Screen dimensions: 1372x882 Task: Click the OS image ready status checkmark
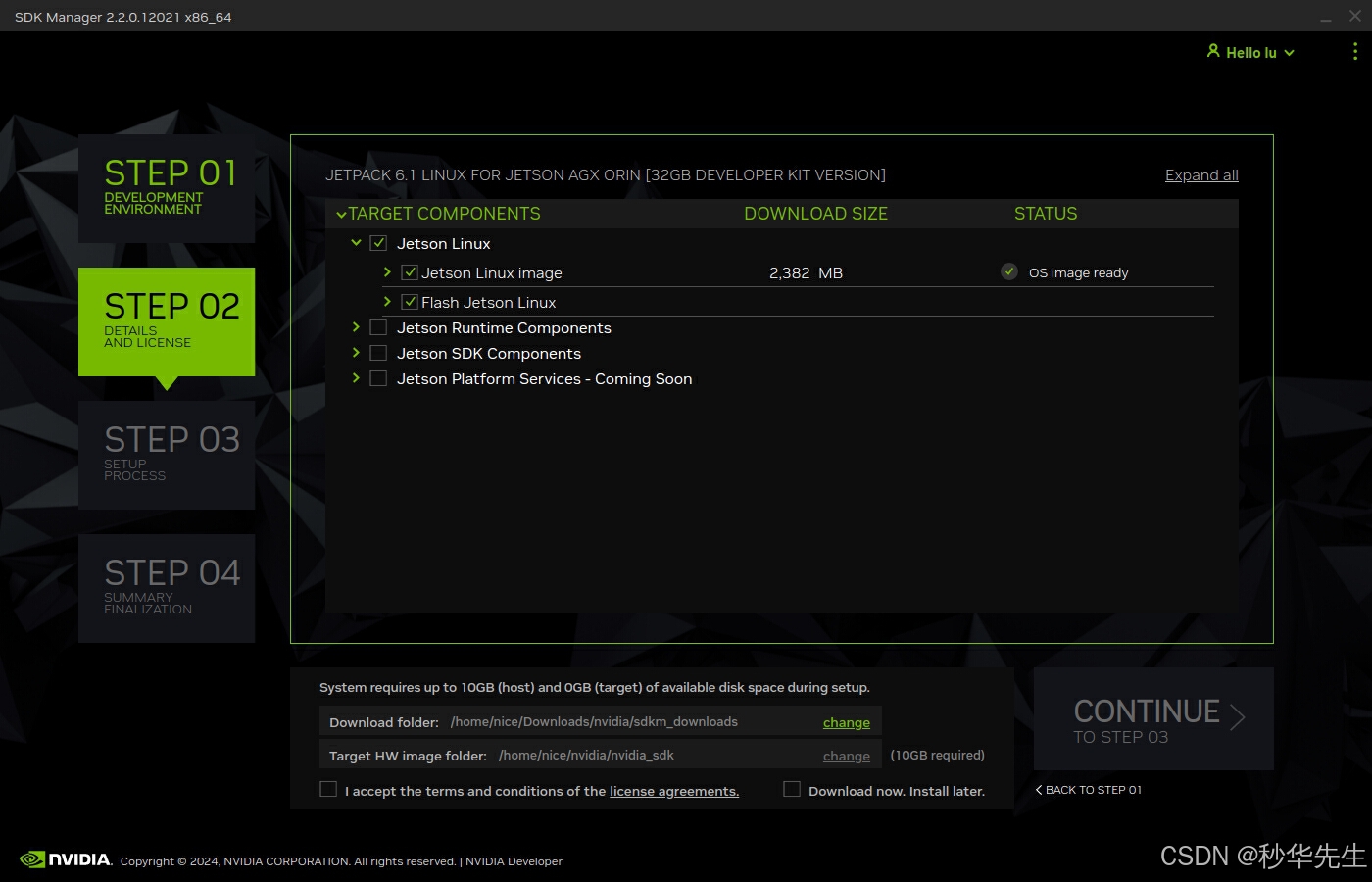click(1008, 271)
